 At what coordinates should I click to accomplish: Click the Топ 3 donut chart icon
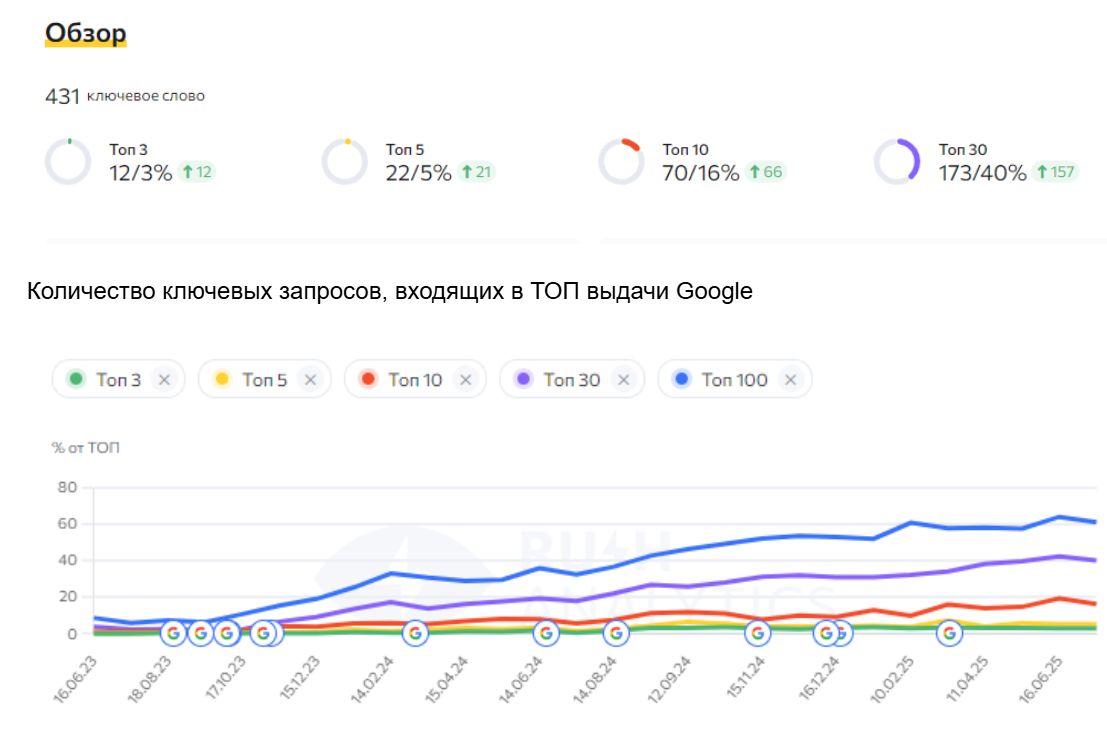click(x=68, y=162)
